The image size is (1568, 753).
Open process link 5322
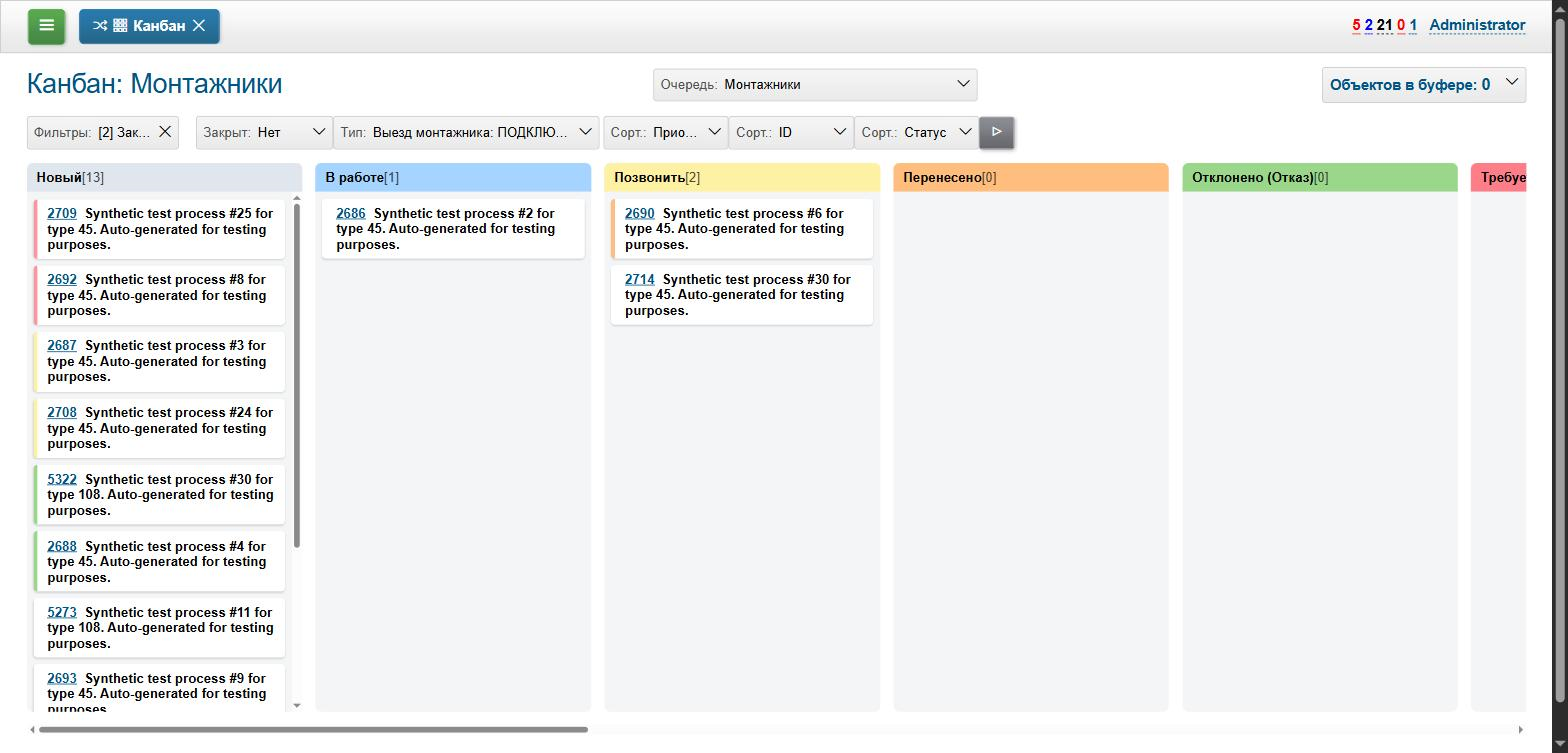coord(62,479)
